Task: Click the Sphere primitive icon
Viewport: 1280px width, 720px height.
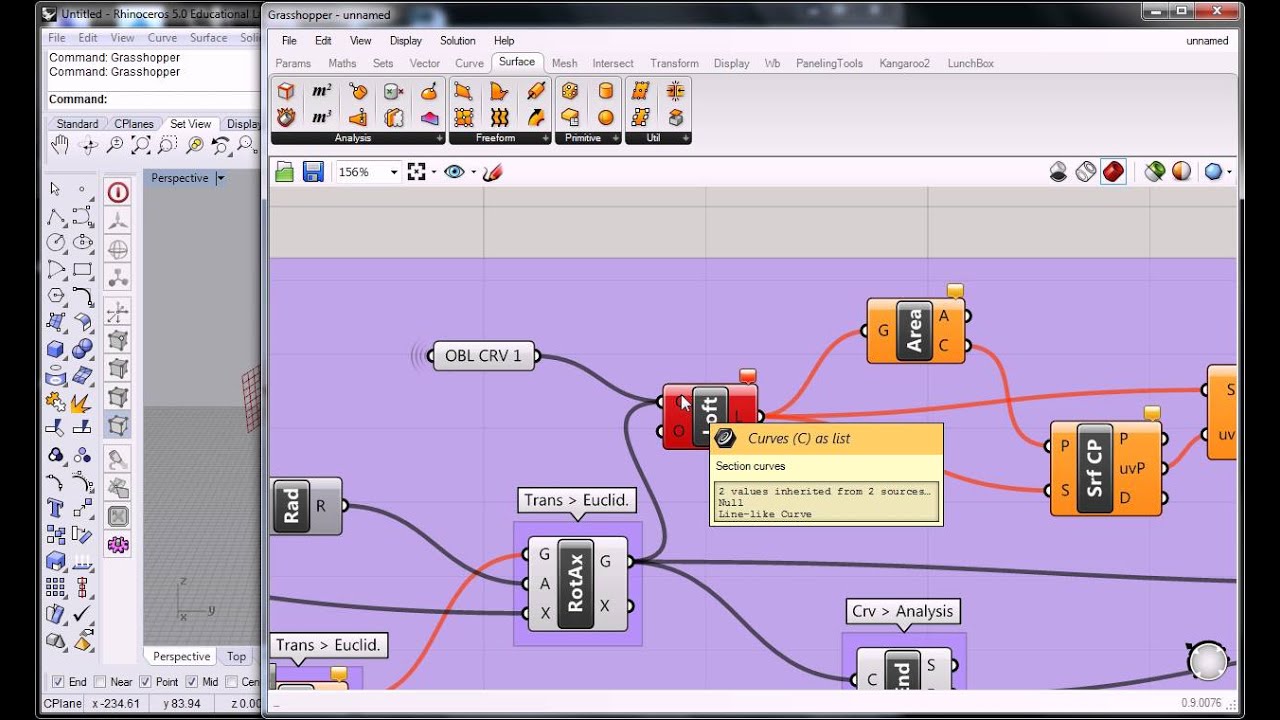Action: click(x=605, y=117)
